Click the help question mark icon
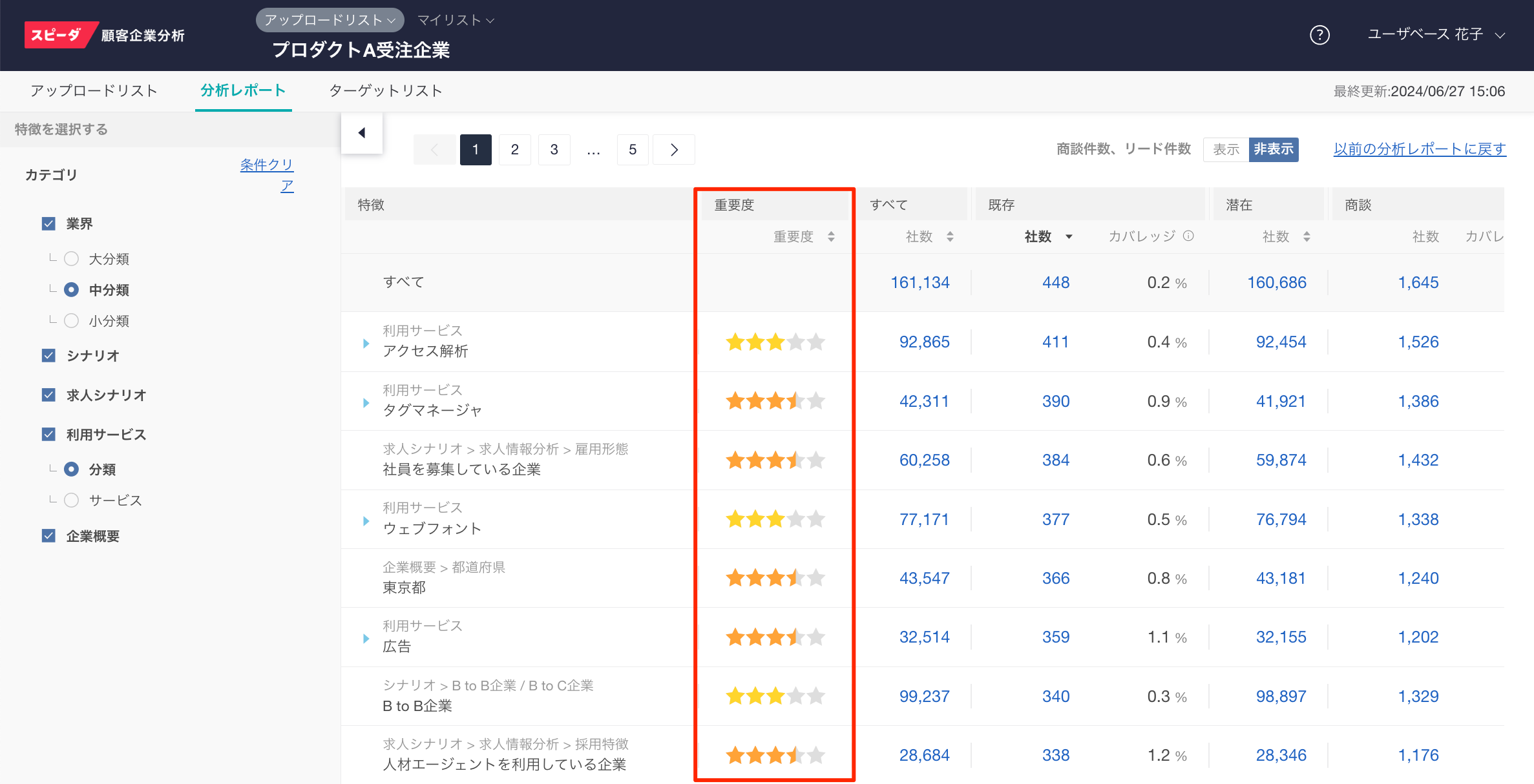 tap(1319, 35)
